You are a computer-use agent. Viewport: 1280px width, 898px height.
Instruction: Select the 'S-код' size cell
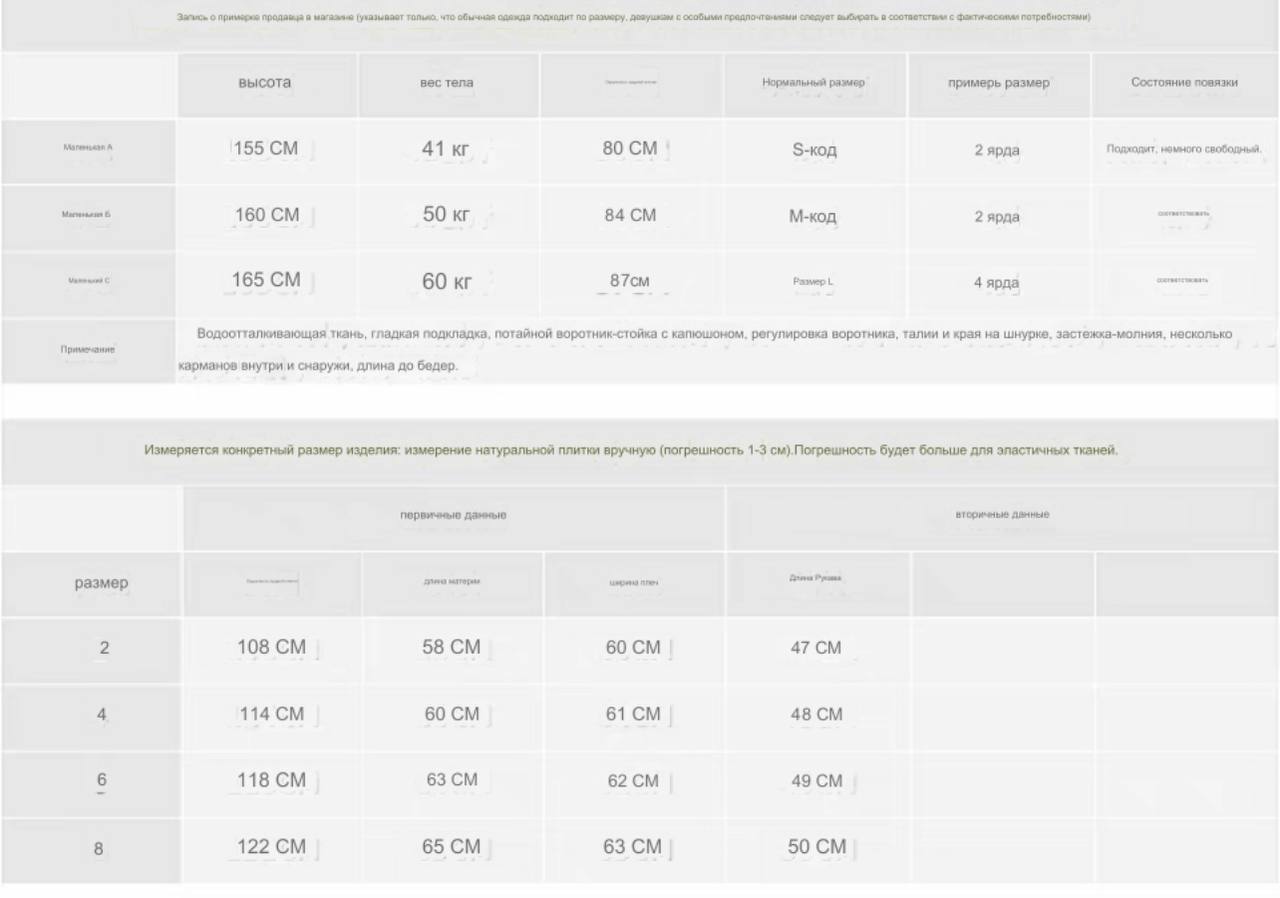tap(814, 150)
